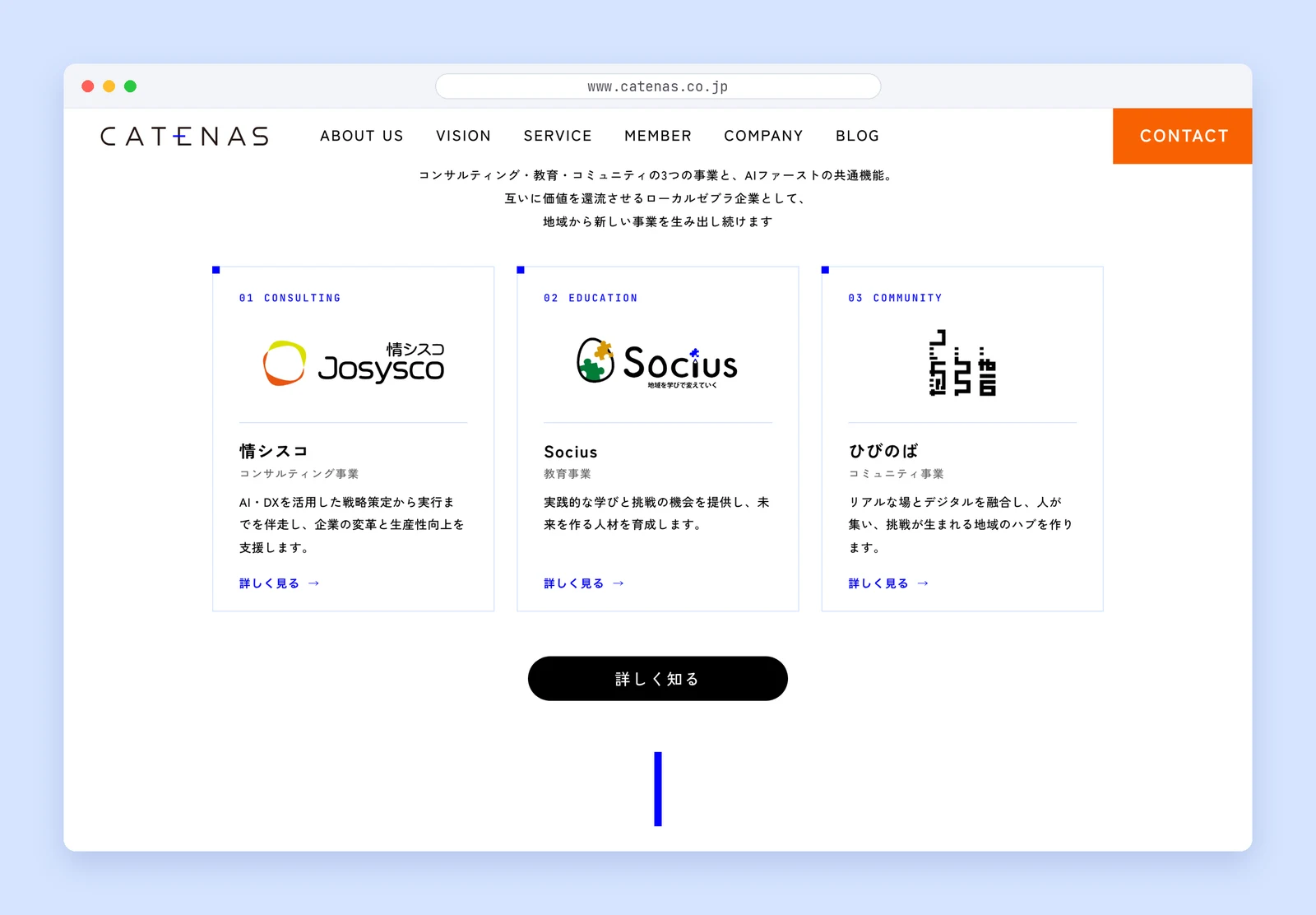Maximize window with the green button
Viewport: 1316px width, 915px height.
point(130,86)
